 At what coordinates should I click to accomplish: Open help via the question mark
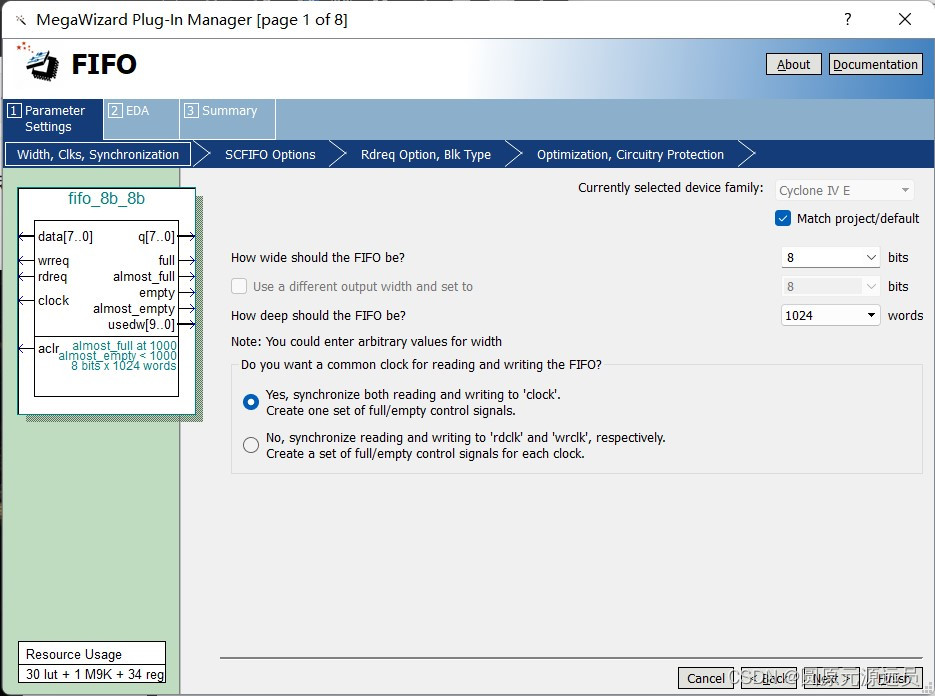pyautogui.click(x=847, y=19)
